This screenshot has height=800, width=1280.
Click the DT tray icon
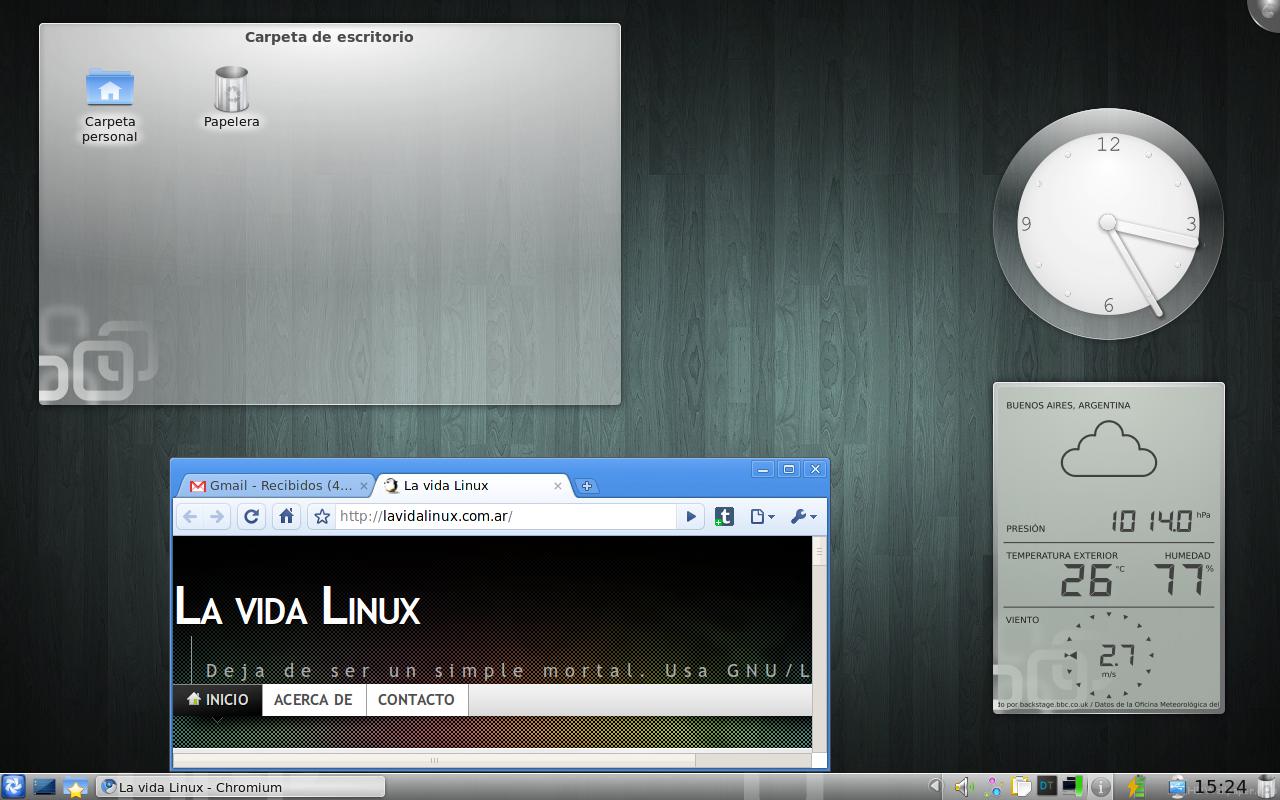1047,787
